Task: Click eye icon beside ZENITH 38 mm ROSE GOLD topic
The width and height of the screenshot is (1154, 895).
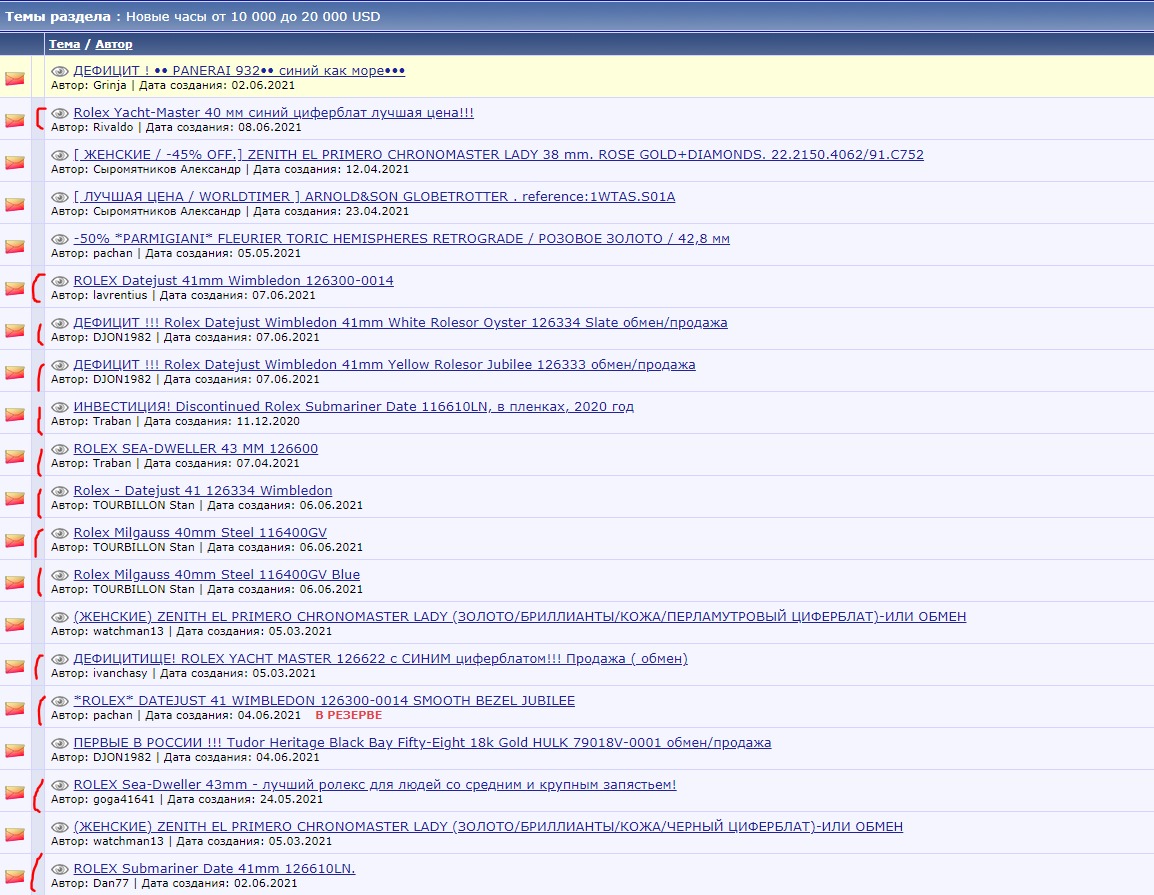Action: coord(60,155)
